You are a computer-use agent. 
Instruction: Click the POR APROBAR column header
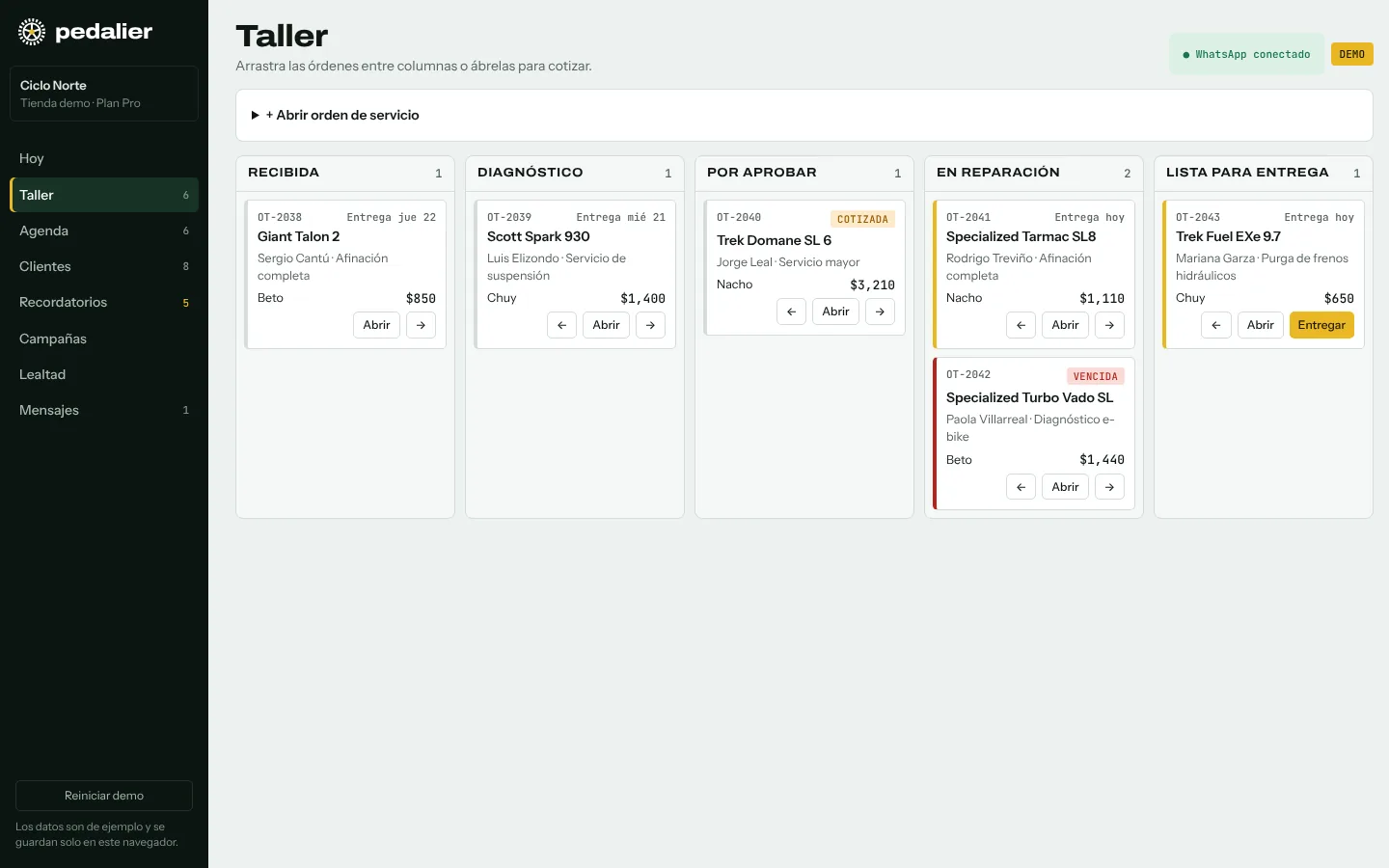click(x=804, y=173)
